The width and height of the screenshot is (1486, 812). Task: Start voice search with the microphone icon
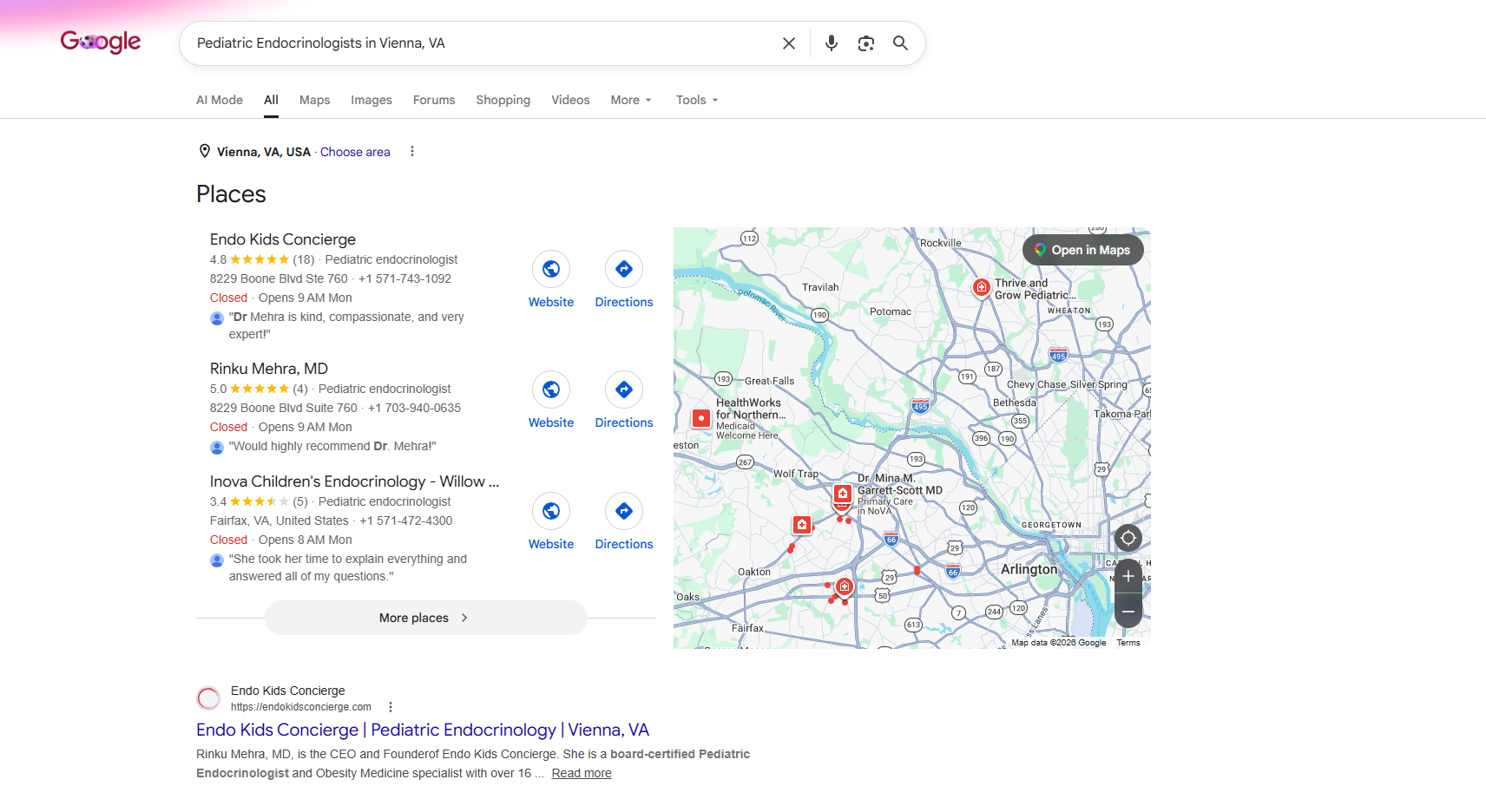tap(832, 43)
